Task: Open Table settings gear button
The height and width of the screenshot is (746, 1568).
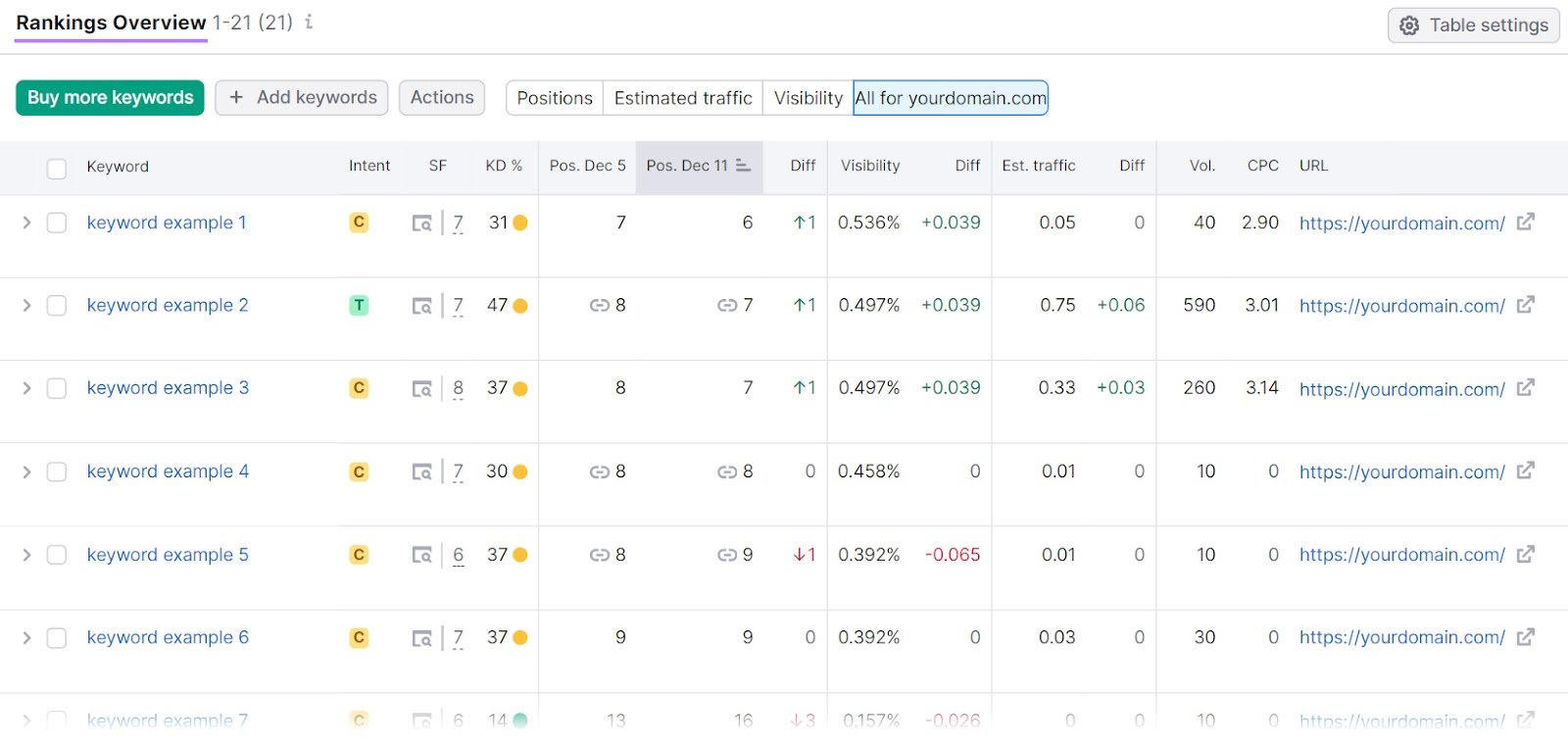Action: (1473, 25)
